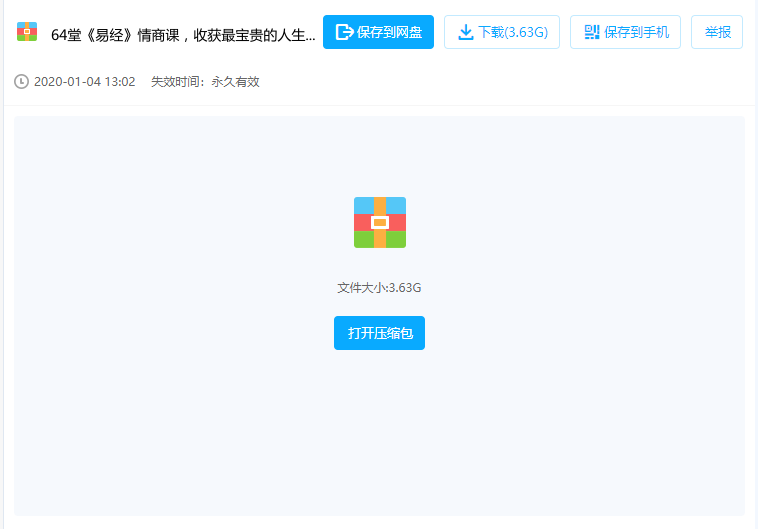Click the 永久有效 expiry value
Screen dimensions: 758x529
(235, 82)
